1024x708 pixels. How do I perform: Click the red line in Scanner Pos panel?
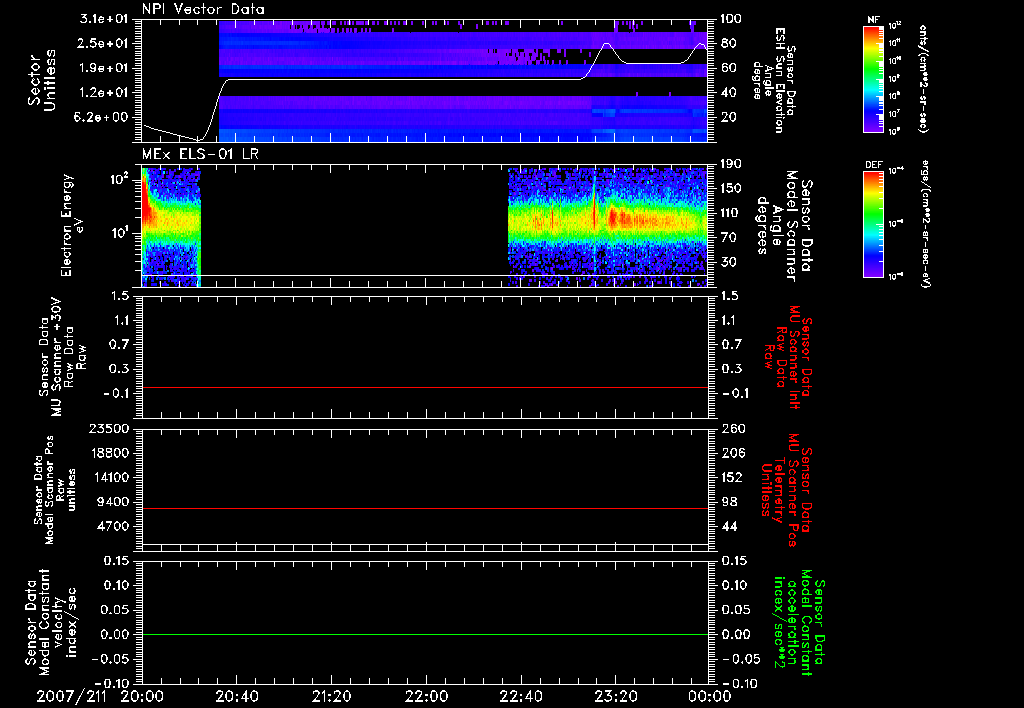coord(425,508)
